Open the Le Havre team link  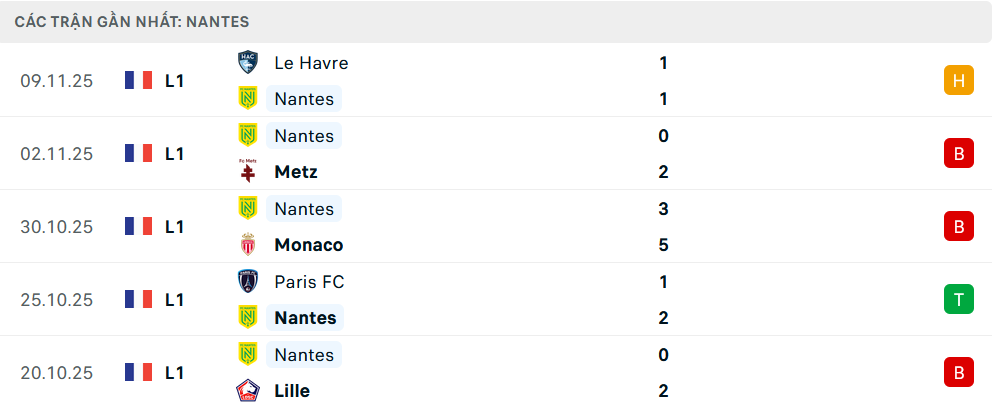[x=311, y=63]
